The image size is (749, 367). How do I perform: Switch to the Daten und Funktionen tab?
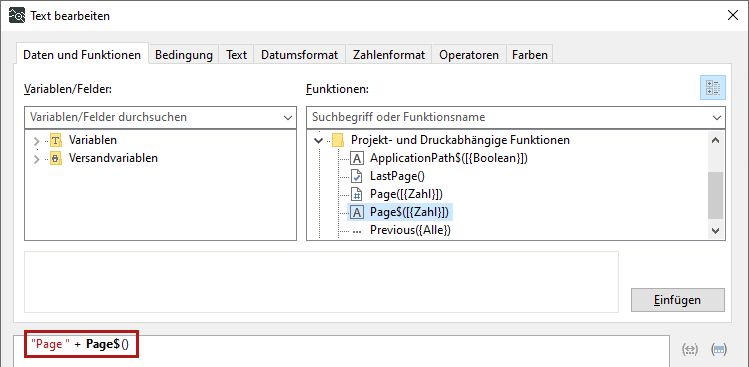click(x=82, y=54)
